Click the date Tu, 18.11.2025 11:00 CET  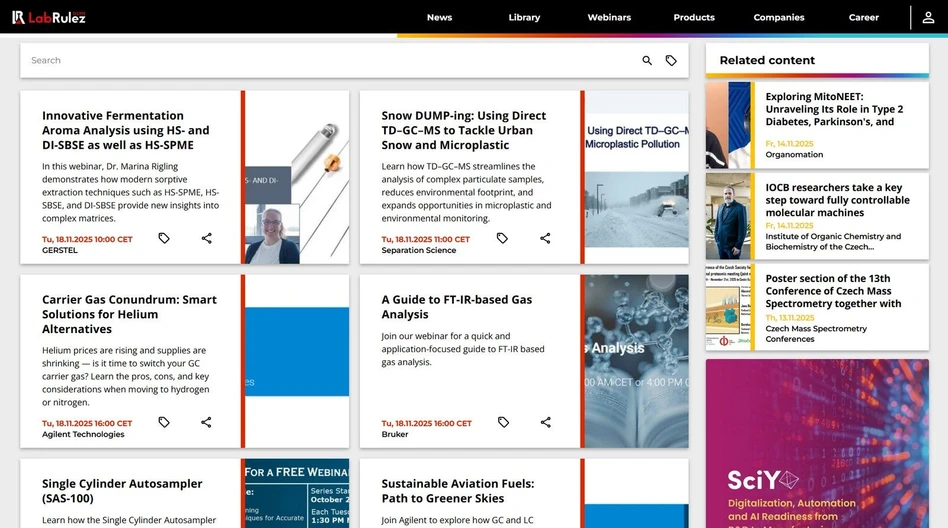426,240
